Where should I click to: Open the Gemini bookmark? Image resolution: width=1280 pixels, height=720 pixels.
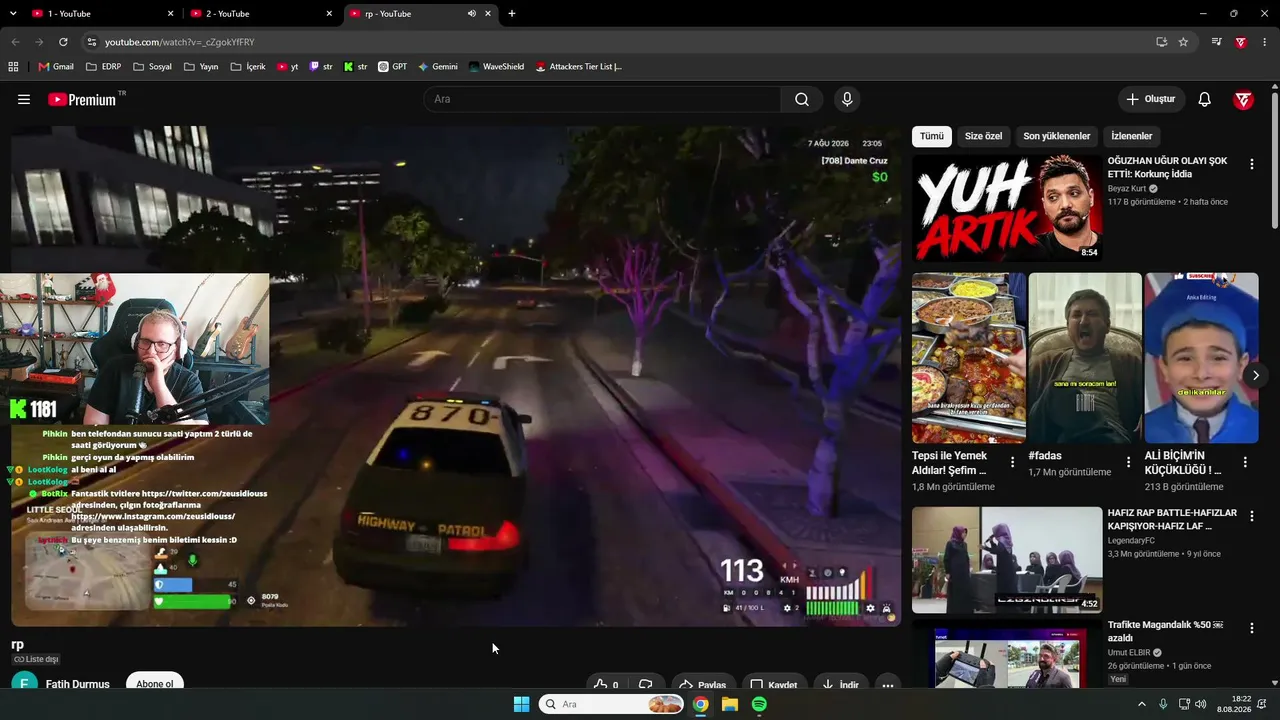(438, 67)
